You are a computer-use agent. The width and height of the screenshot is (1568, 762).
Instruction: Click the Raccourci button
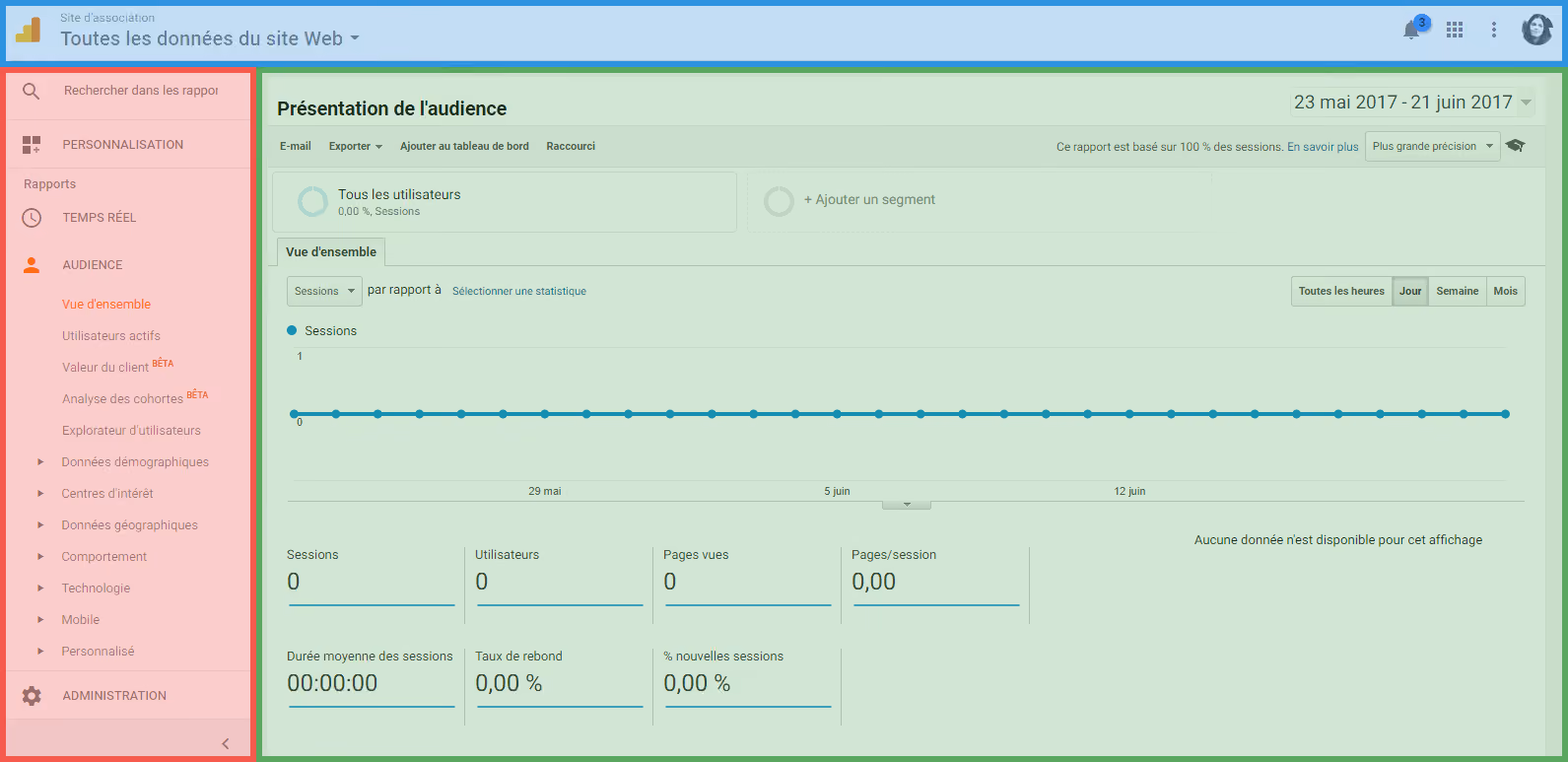[x=571, y=146]
